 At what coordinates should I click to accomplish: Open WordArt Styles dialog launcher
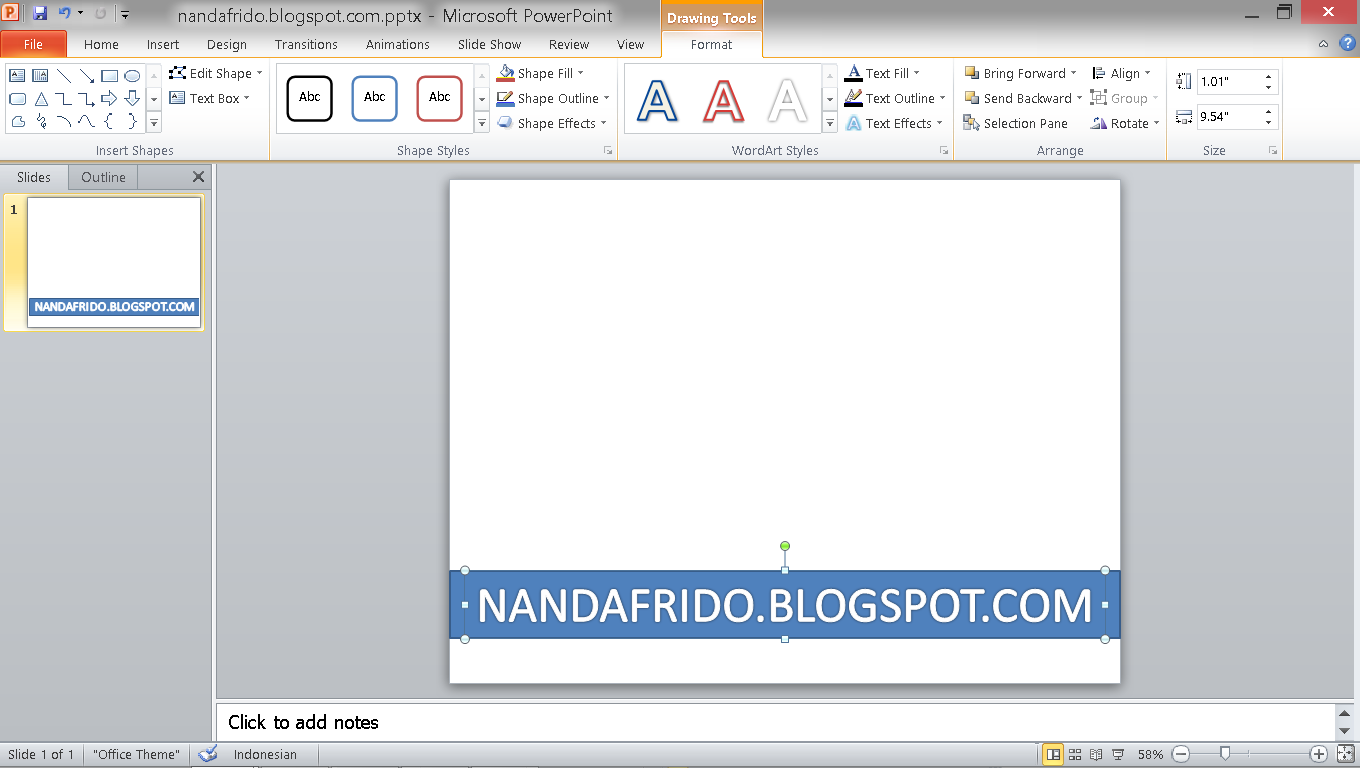point(943,151)
